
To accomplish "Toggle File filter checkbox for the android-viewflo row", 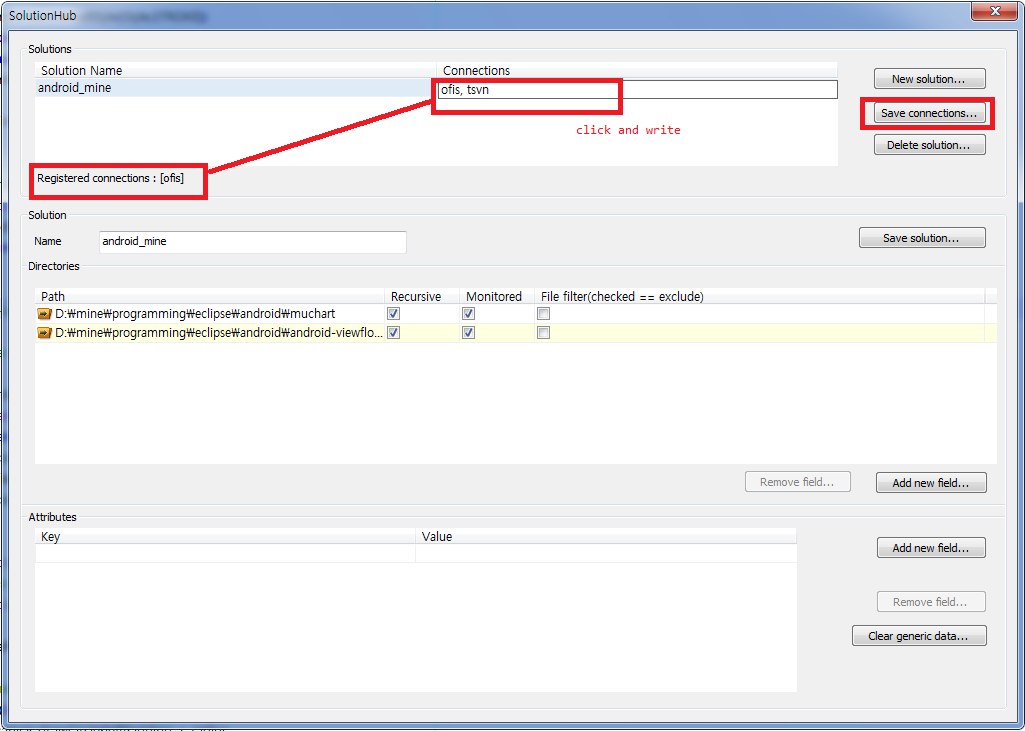I will [543, 333].
